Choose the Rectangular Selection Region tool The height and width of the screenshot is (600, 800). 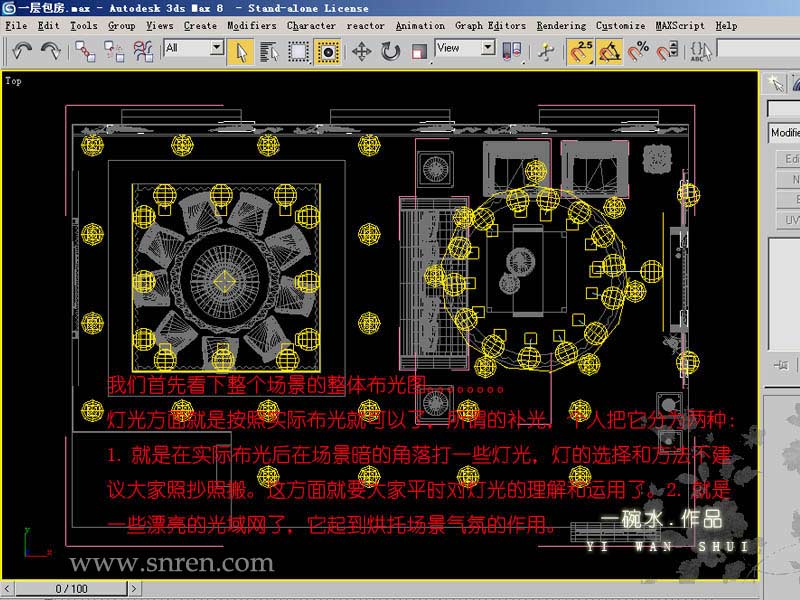coord(298,52)
